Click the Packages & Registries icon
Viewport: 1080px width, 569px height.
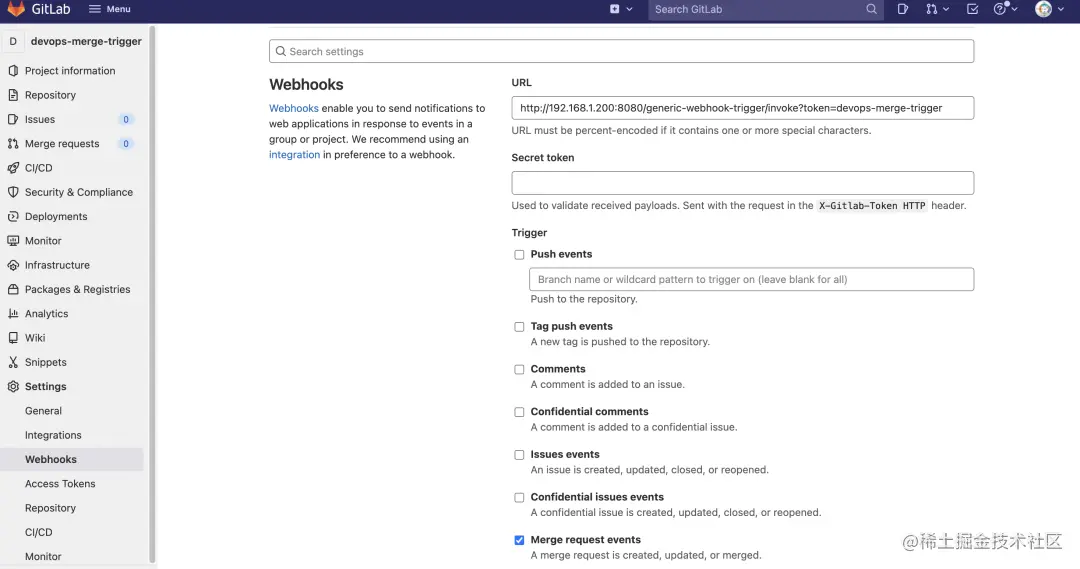13,289
